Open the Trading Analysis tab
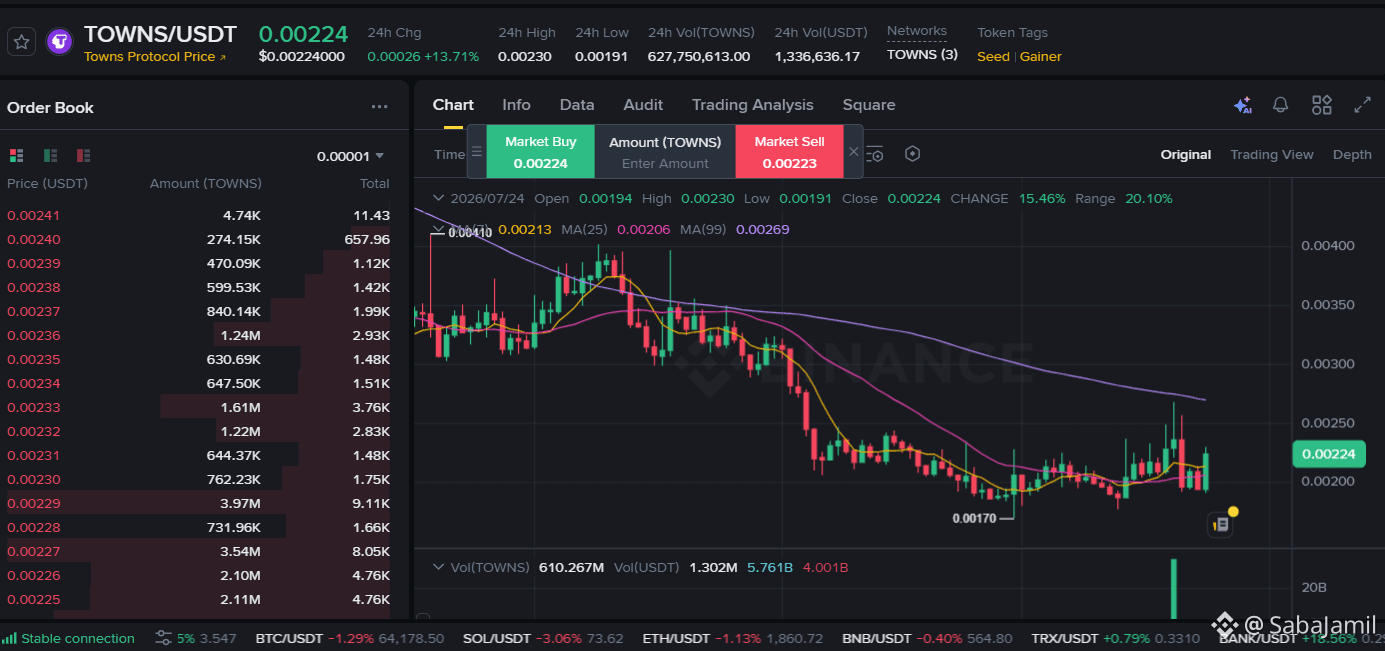The height and width of the screenshot is (651, 1385). pyautogui.click(x=753, y=105)
